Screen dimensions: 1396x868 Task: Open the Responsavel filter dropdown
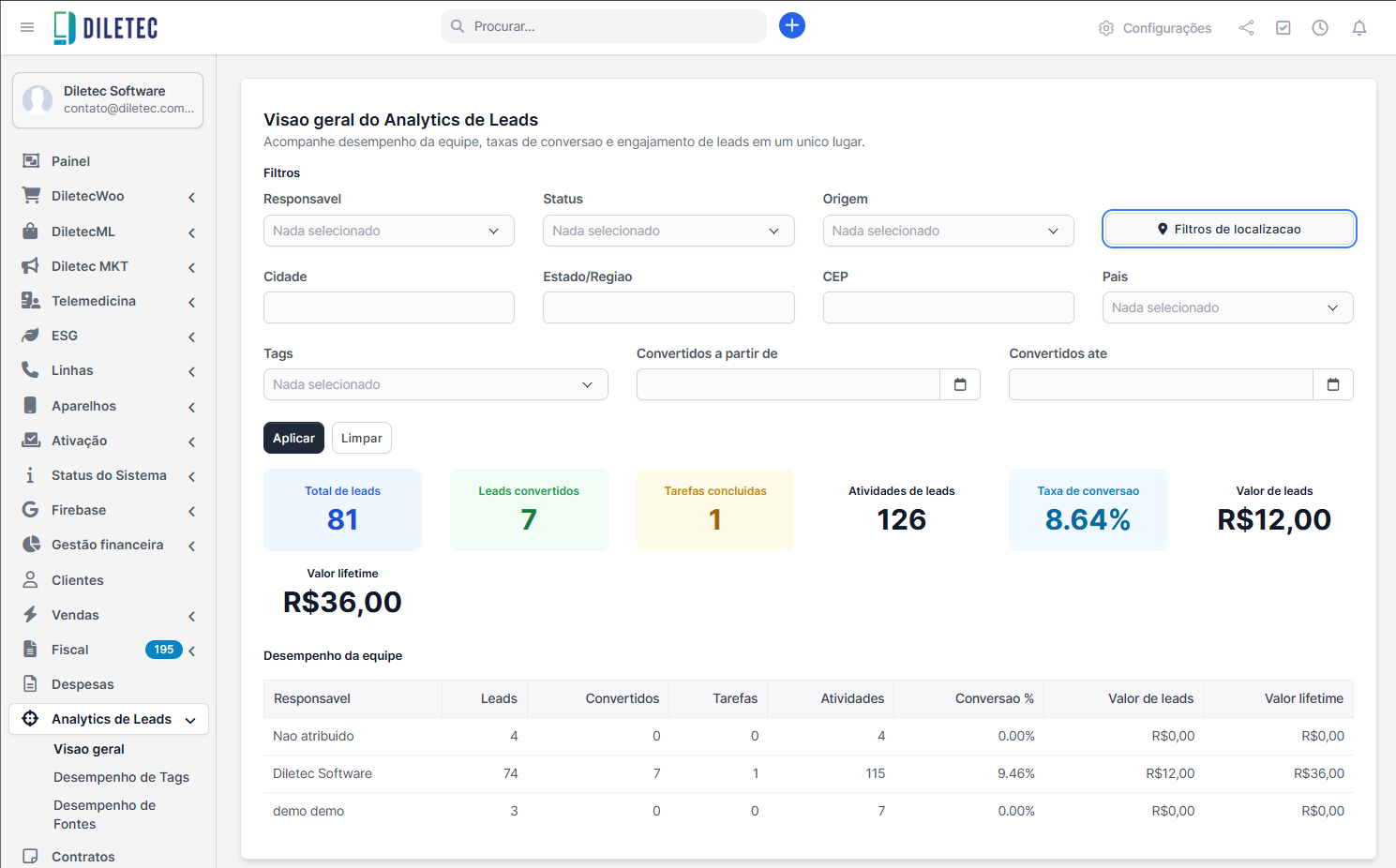(x=388, y=231)
